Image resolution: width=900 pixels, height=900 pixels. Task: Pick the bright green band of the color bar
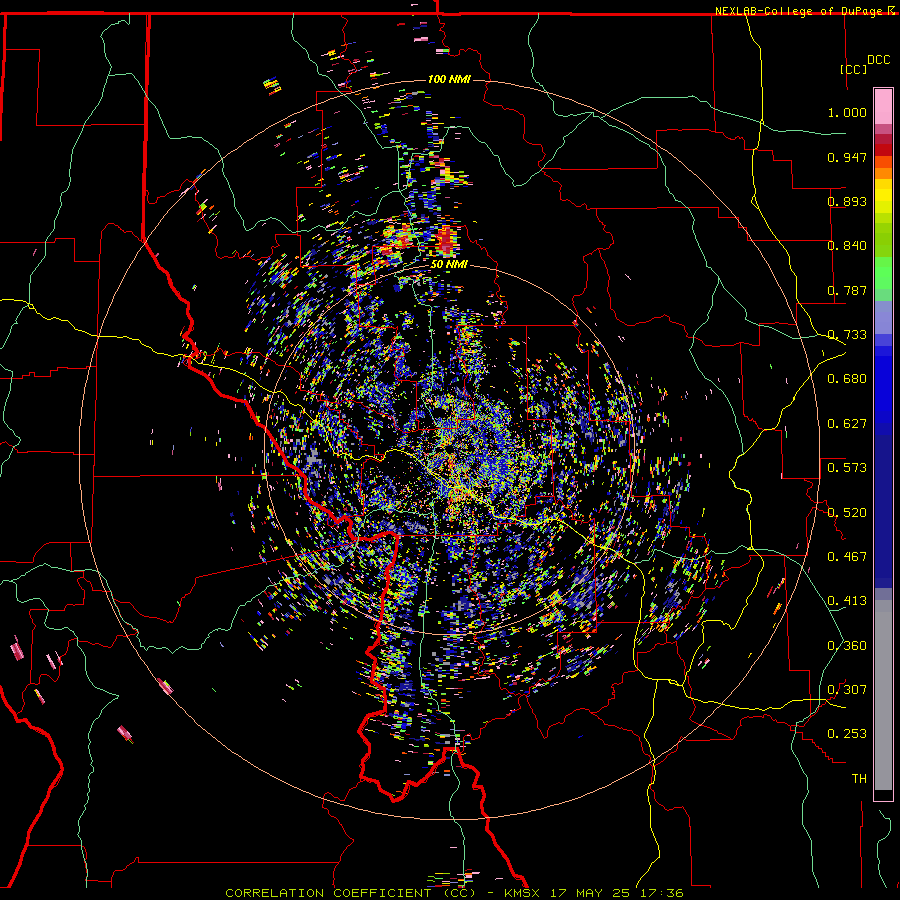(883, 273)
